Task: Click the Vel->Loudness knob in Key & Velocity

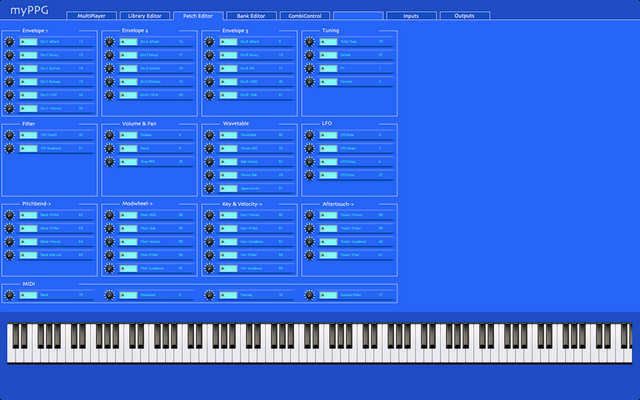Action: tap(209, 269)
